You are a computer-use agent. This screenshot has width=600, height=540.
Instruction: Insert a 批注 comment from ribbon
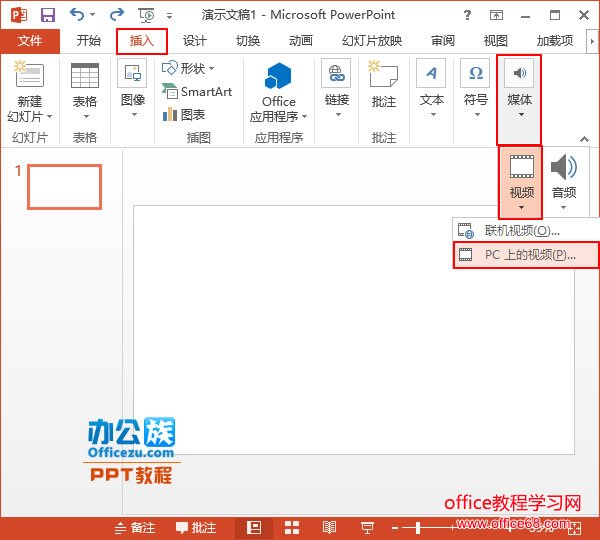pos(384,85)
